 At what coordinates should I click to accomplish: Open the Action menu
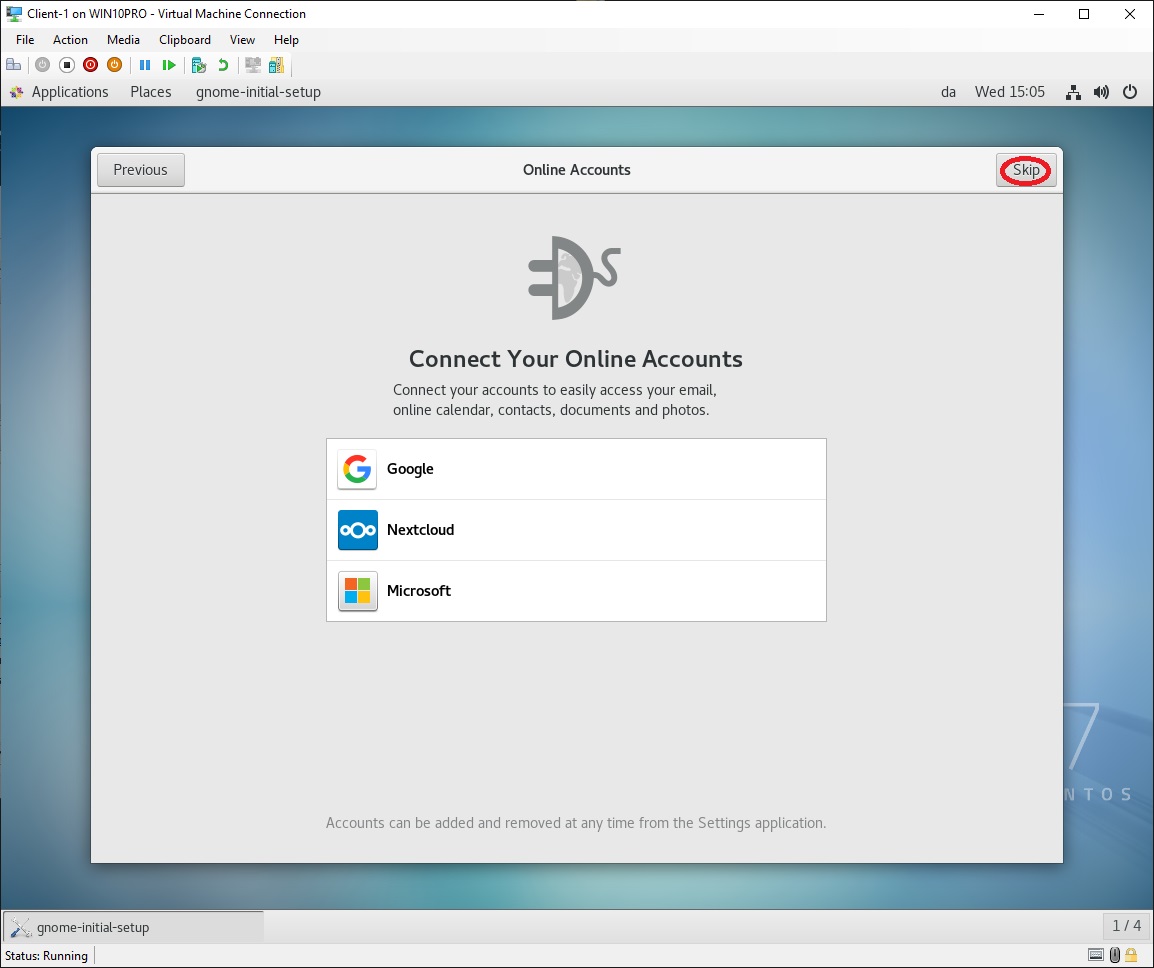pos(70,40)
